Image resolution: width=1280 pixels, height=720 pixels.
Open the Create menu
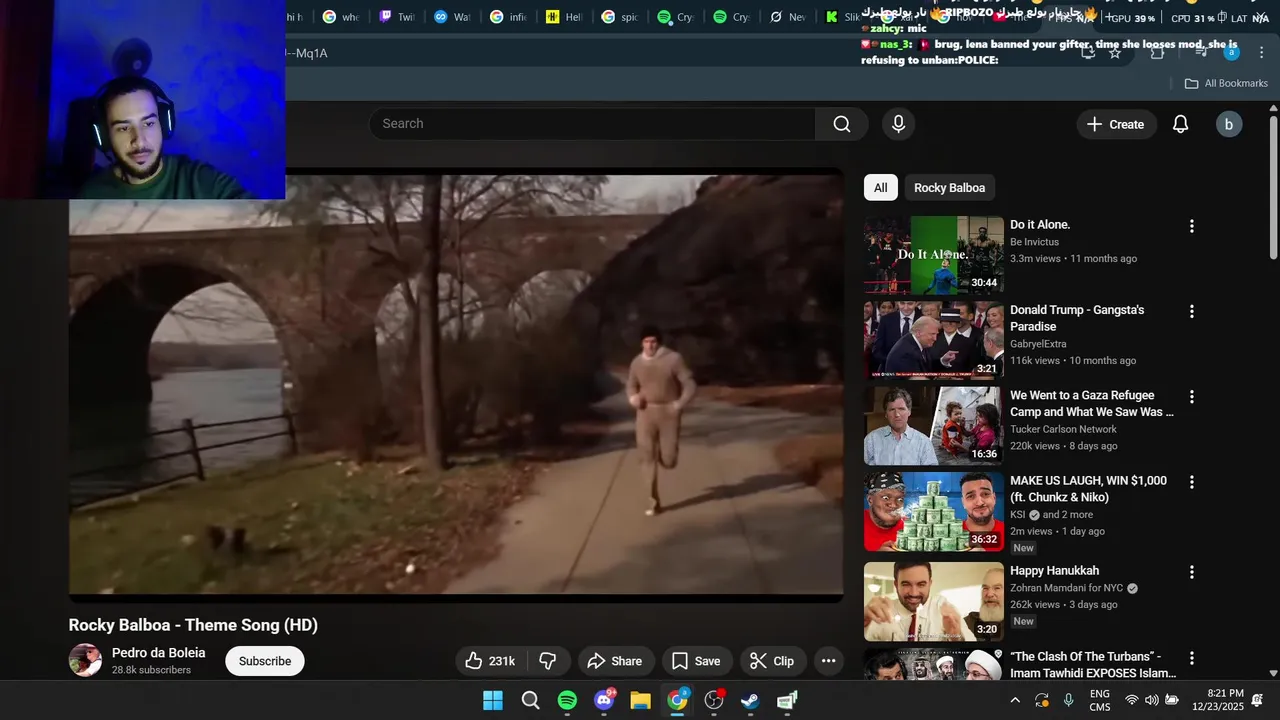(x=1116, y=124)
